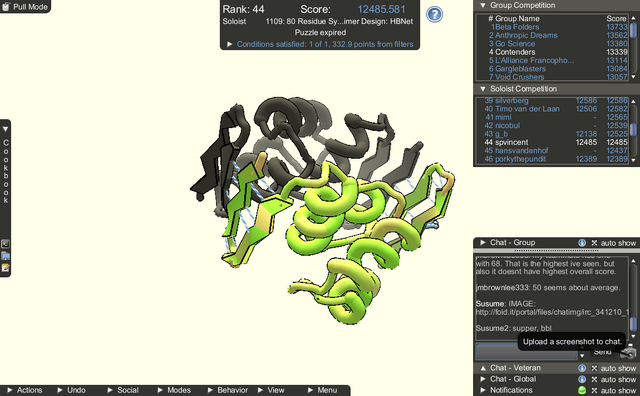Image resolution: width=640 pixels, height=396 pixels.
Task: Collapse the Cookbook side panel arrow
Action: tap(5, 129)
